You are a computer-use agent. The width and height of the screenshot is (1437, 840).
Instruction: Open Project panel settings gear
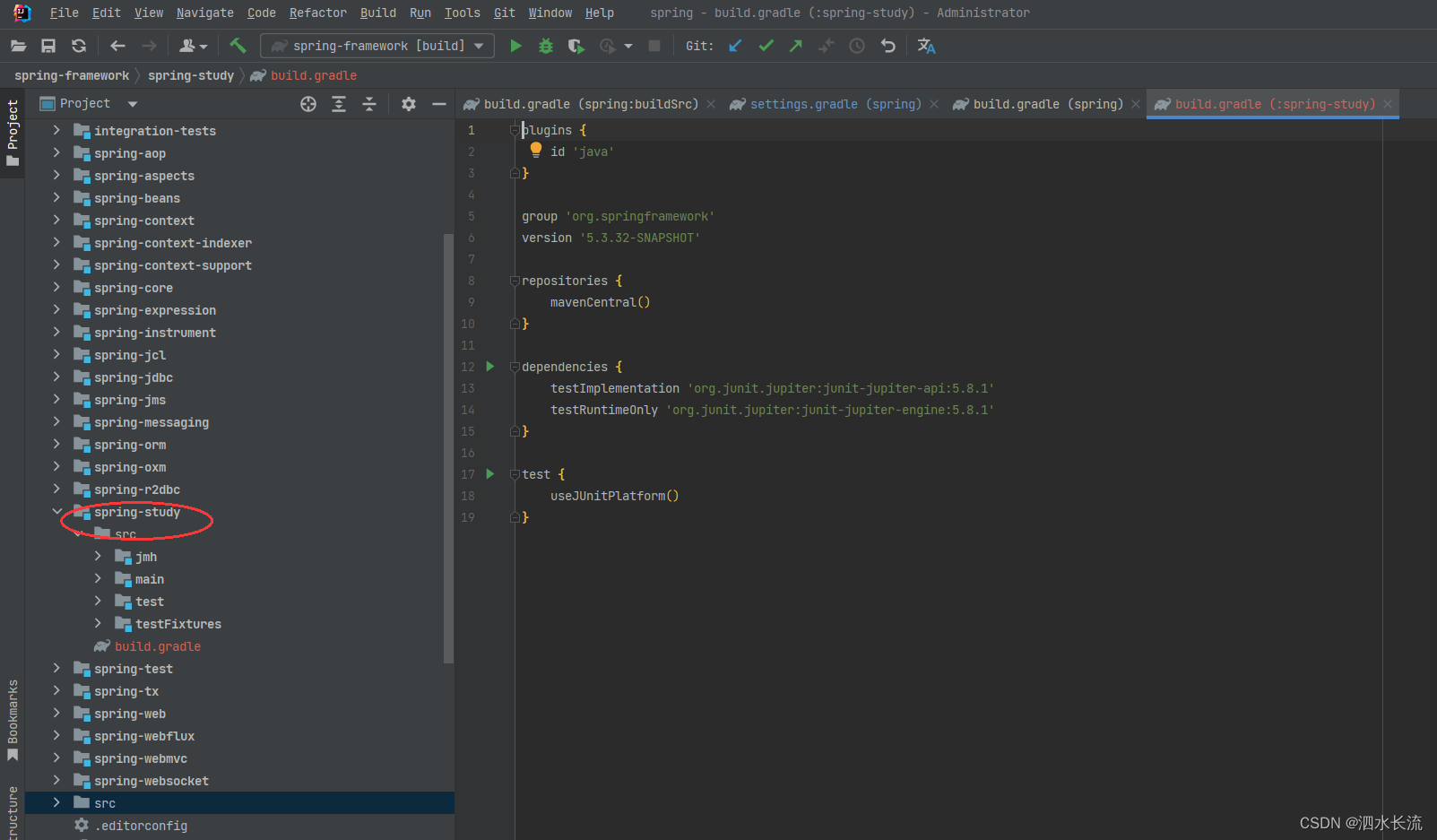coord(409,104)
